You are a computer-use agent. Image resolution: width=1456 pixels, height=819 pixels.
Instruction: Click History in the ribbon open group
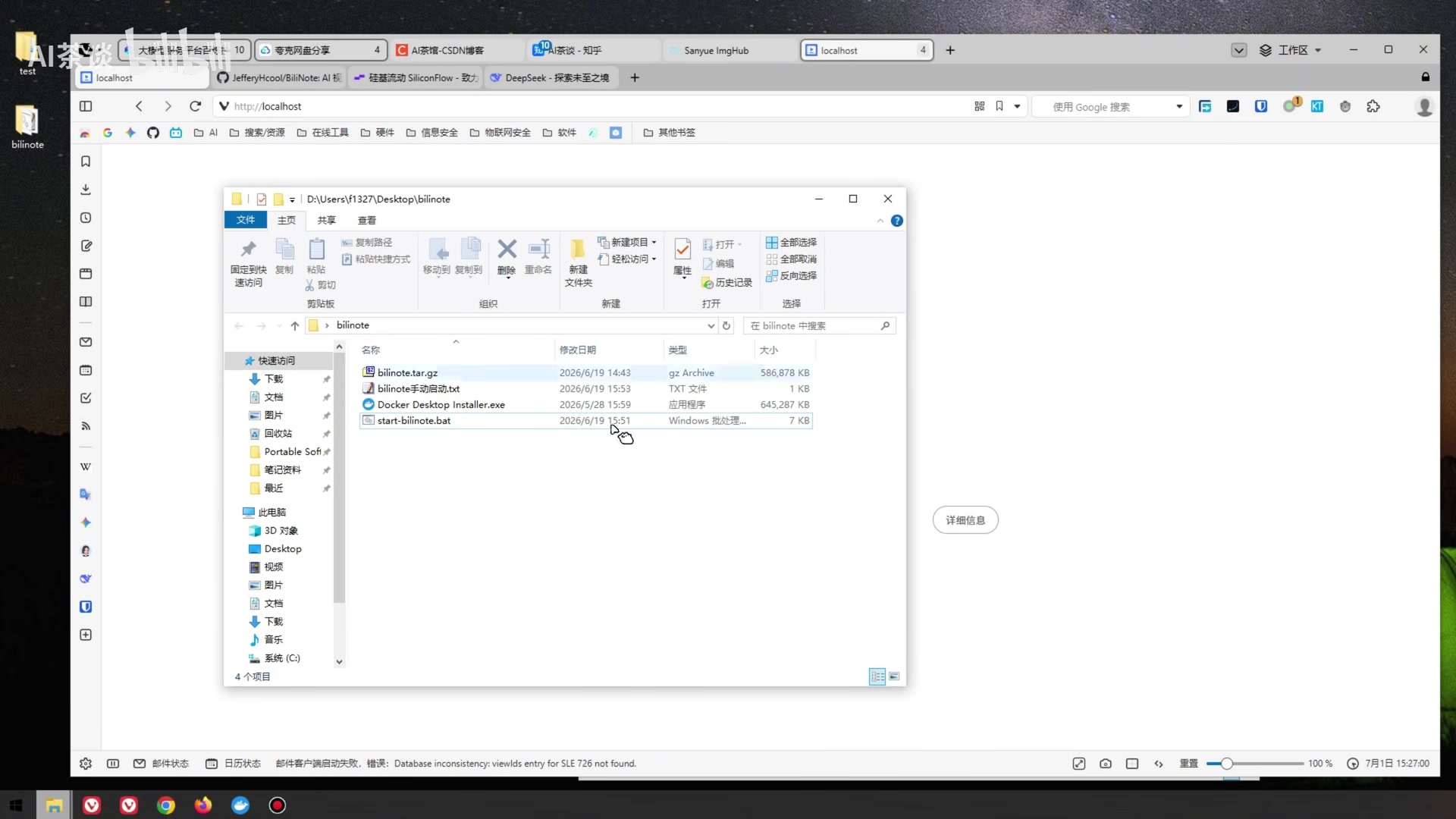tap(727, 283)
